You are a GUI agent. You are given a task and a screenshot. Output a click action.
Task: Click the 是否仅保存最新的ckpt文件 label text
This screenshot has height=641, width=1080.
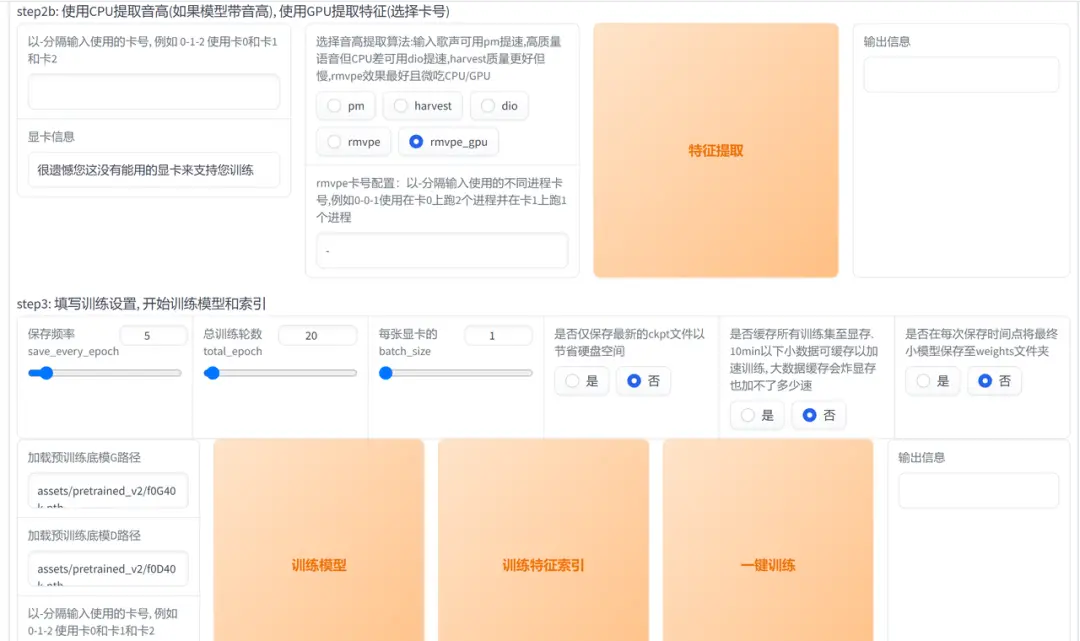(x=630, y=342)
